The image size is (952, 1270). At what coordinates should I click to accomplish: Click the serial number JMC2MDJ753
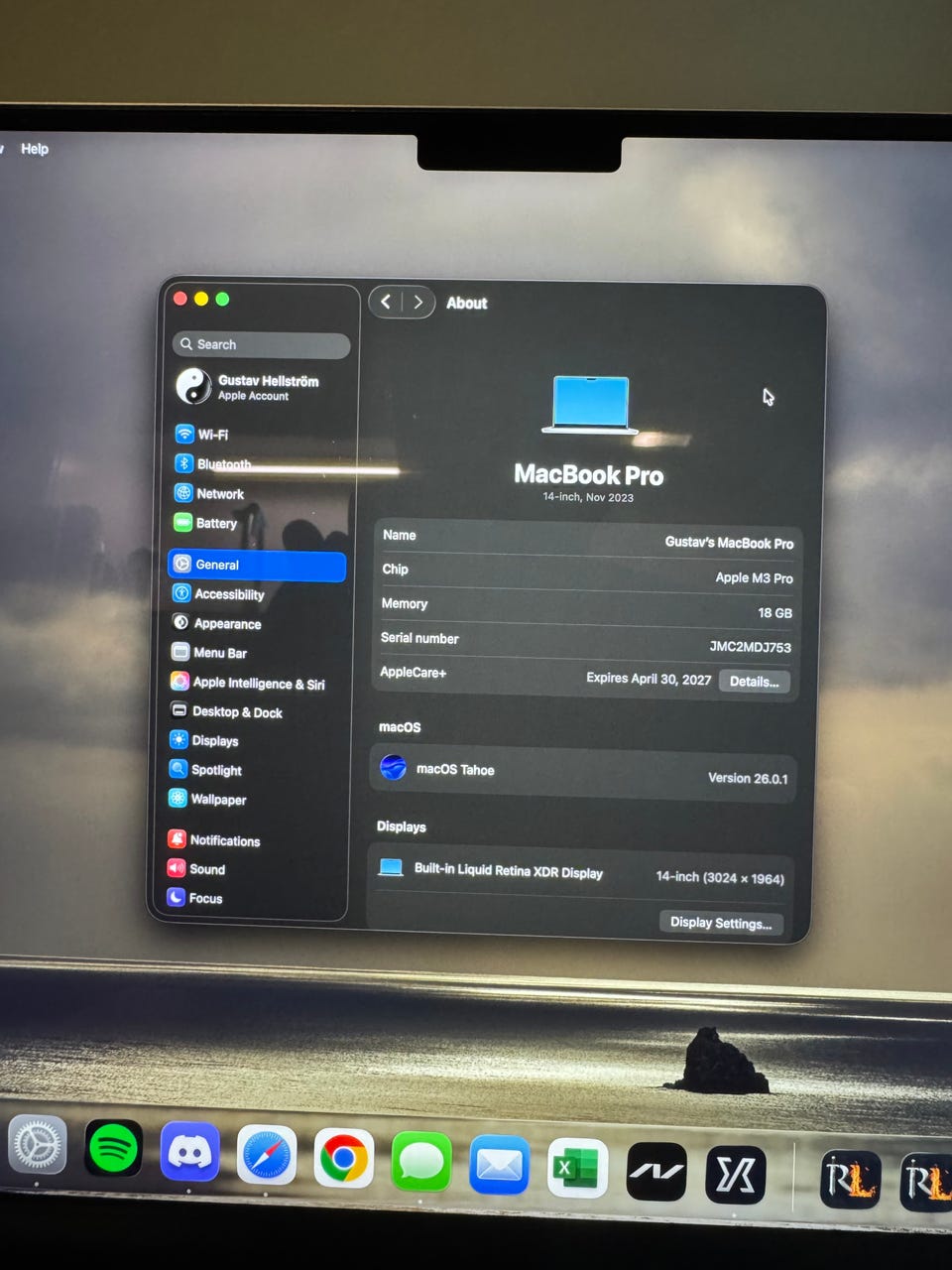[750, 647]
